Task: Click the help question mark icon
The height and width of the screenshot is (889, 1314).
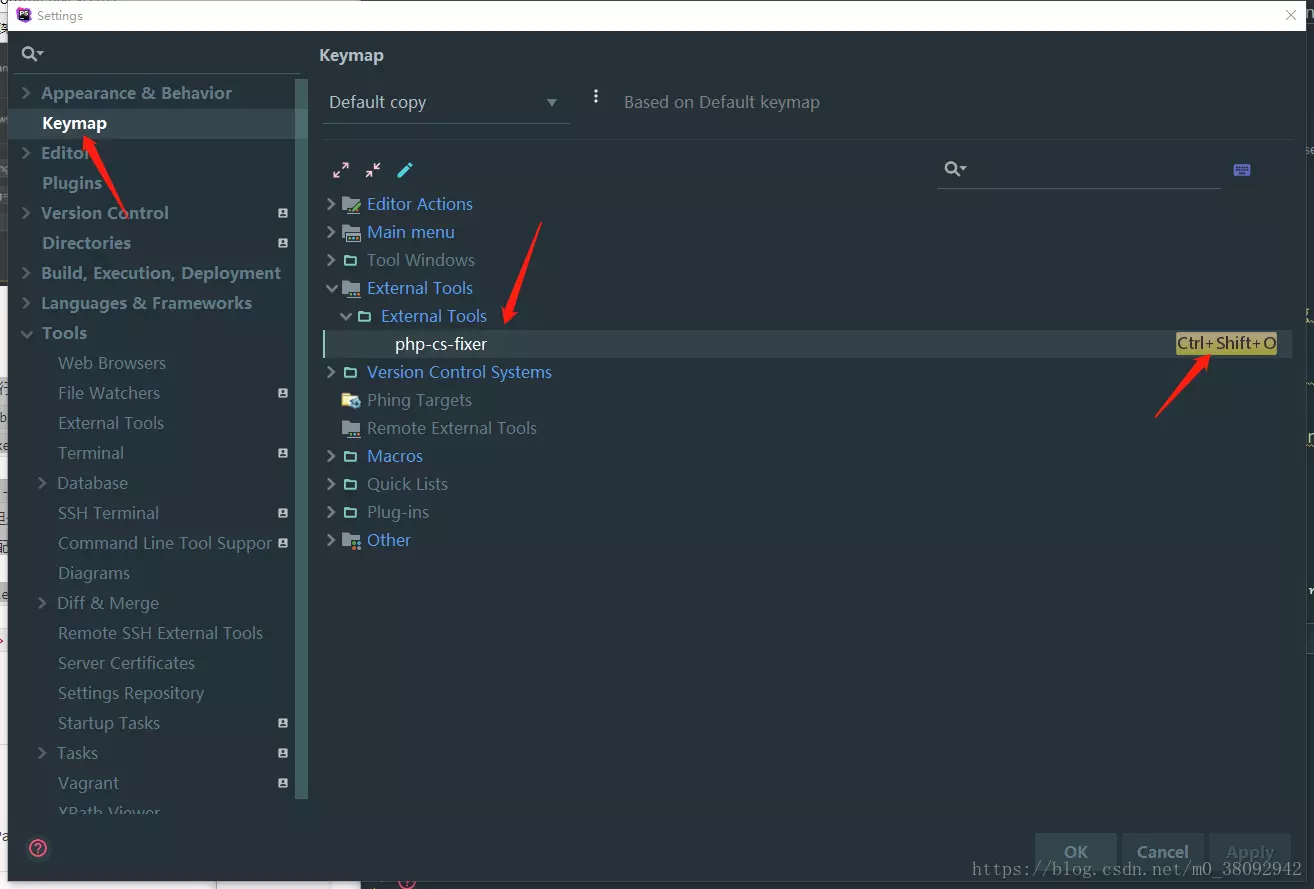Action: click(x=38, y=848)
